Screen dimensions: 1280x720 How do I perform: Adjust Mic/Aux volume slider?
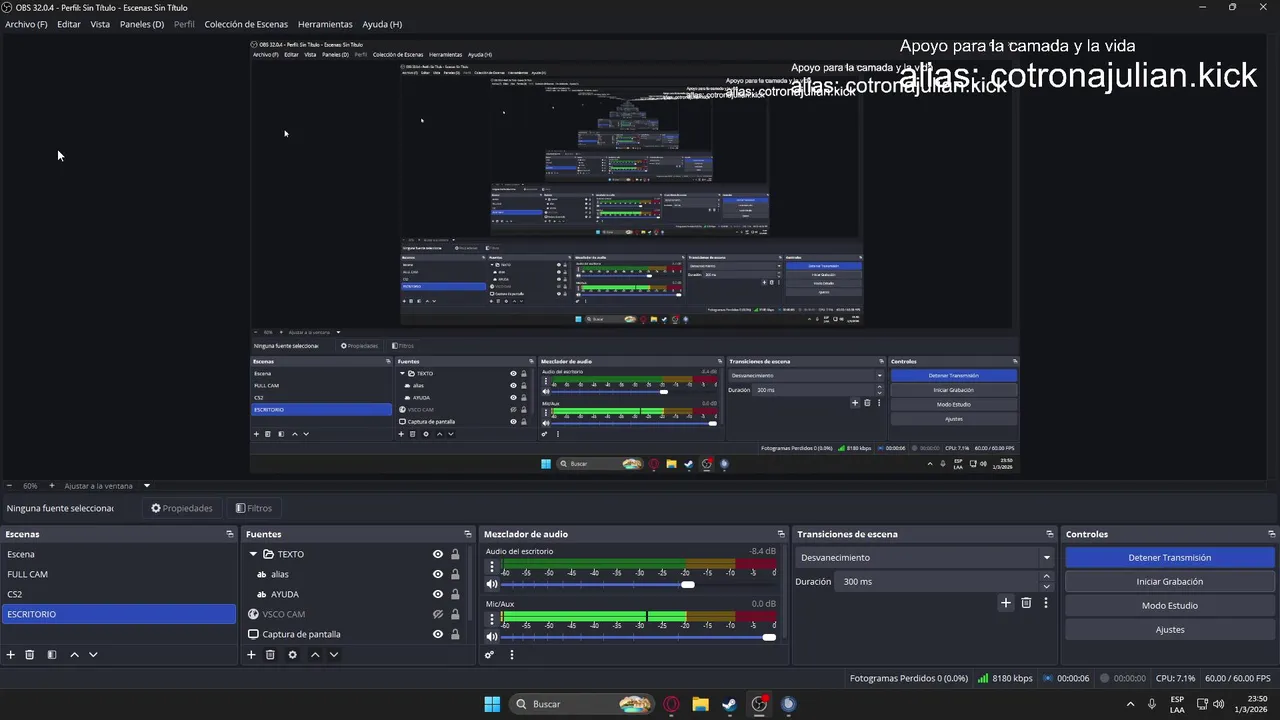769,637
